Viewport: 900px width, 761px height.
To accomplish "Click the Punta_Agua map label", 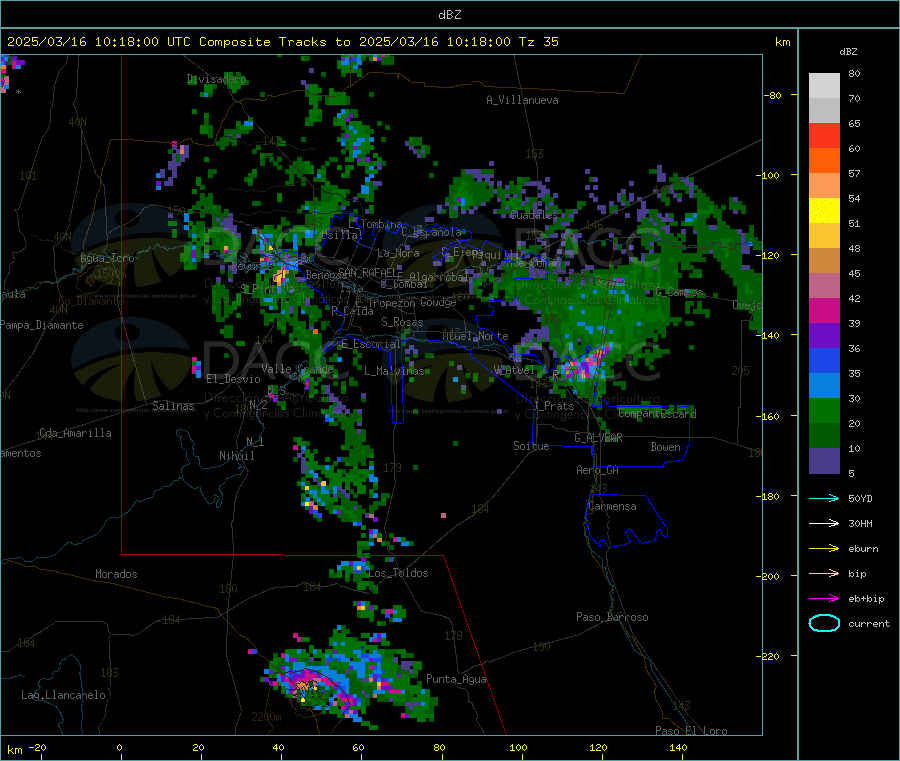I will (x=456, y=679).
